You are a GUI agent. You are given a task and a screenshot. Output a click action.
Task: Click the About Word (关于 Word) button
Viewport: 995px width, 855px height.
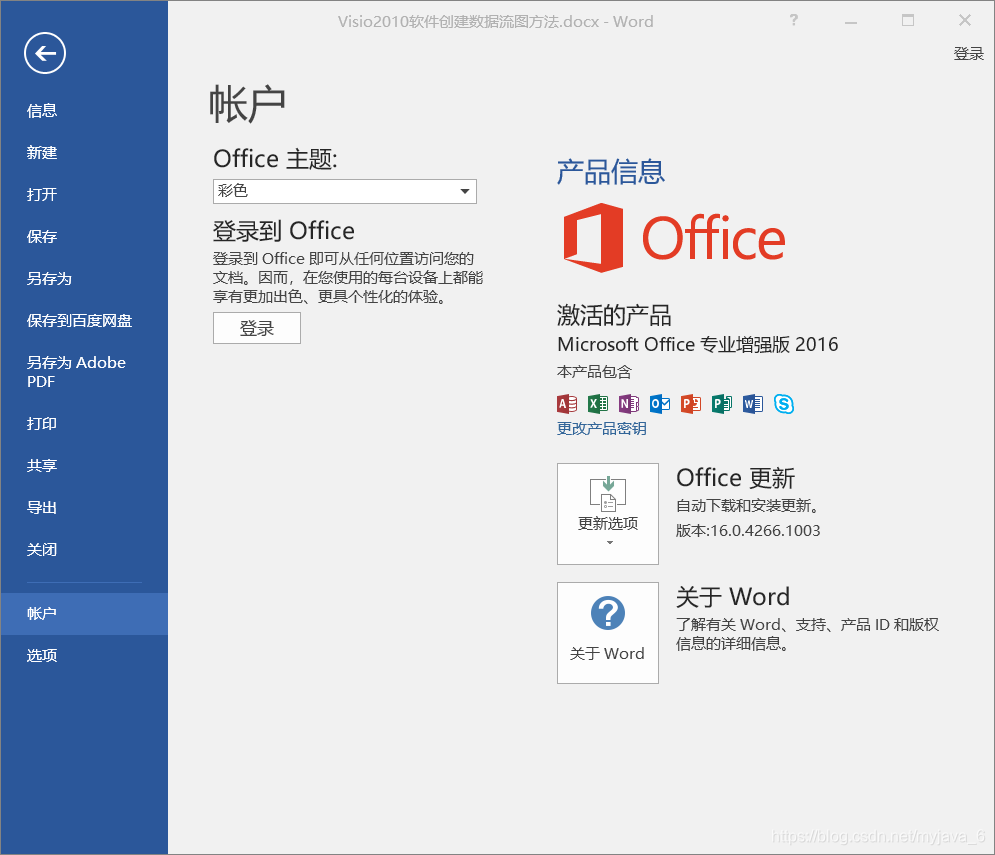pyautogui.click(x=608, y=633)
